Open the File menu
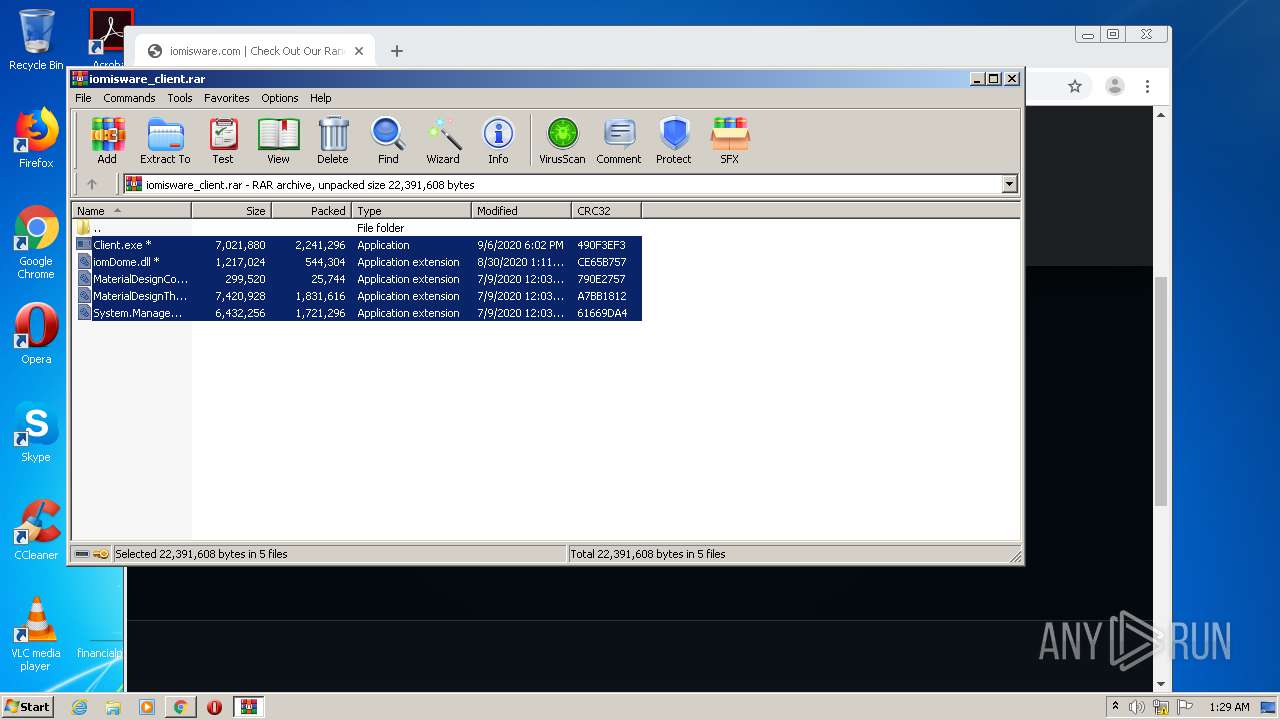 (83, 98)
